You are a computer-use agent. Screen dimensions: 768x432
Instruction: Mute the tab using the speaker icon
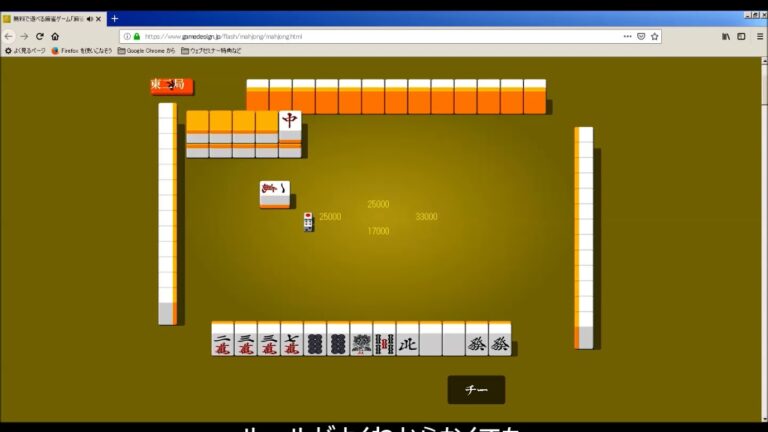pos(90,19)
